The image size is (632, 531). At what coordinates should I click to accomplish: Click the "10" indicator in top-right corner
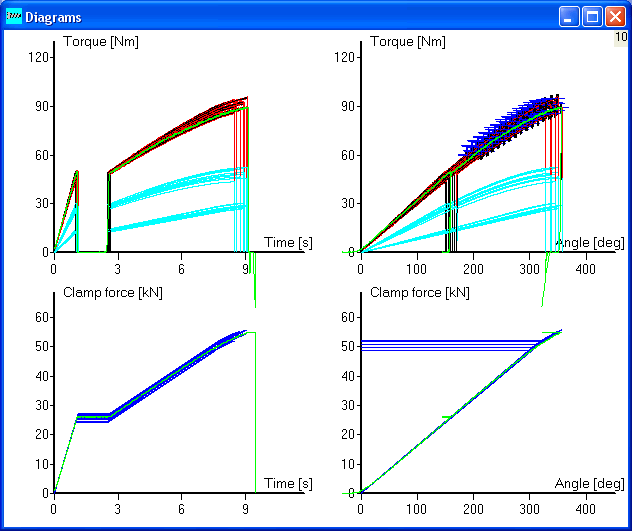coord(620,37)
